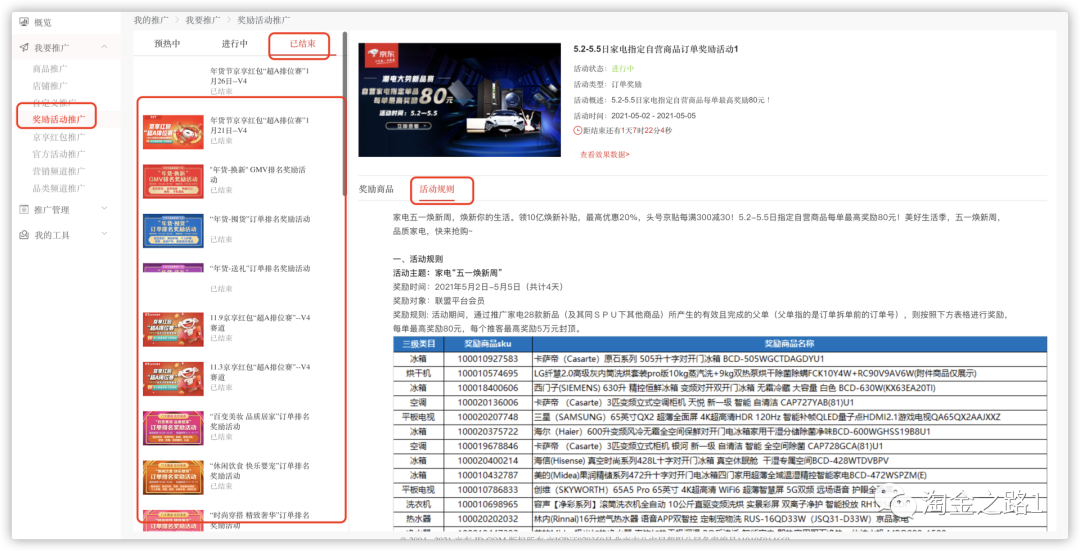Open thumbnail of 年货-囤货 订单排名奖励活动

tap(173, 231)
